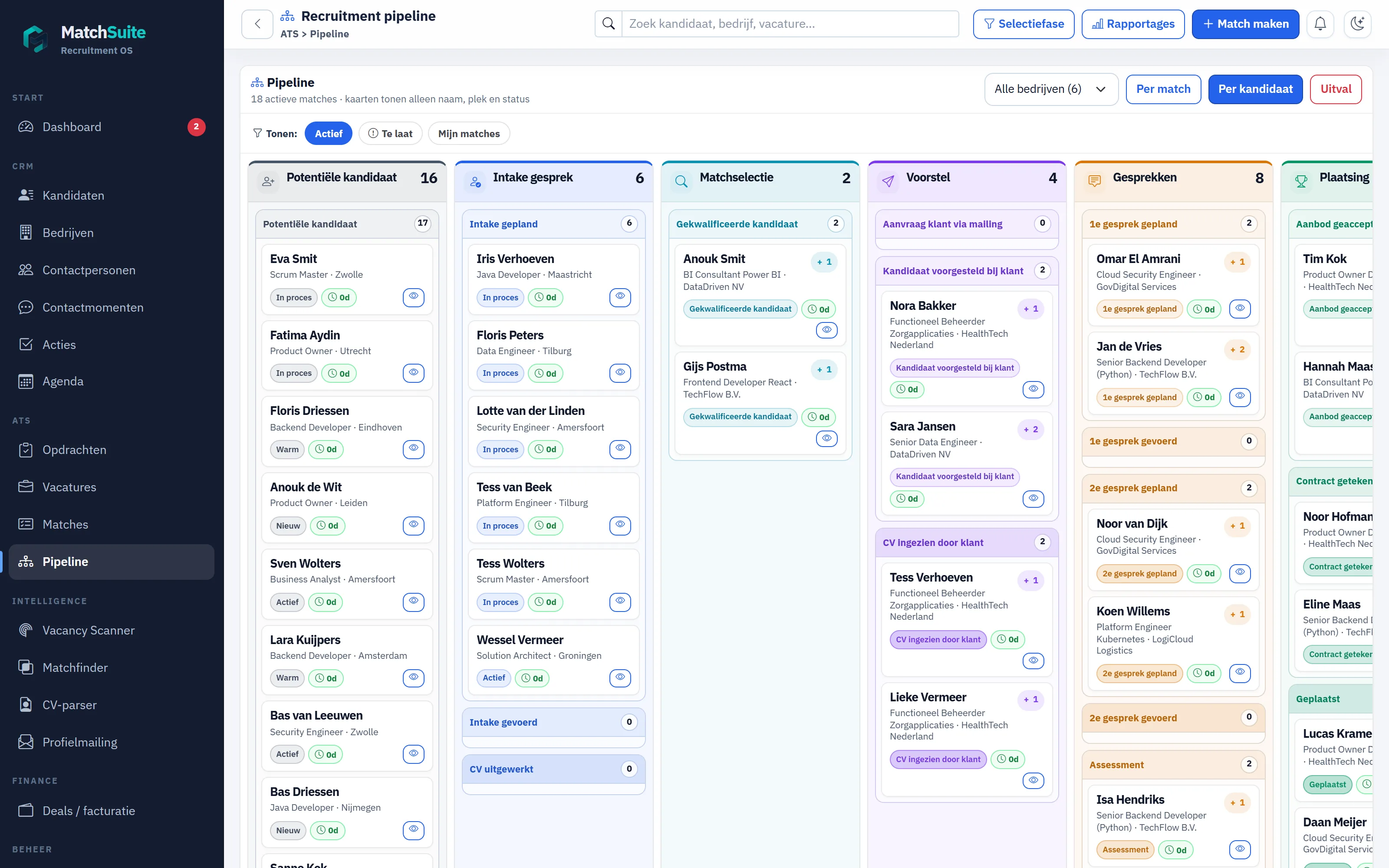1389x868 pixels.
Task: Select the Actief filter tab
Action: [328, 133]
